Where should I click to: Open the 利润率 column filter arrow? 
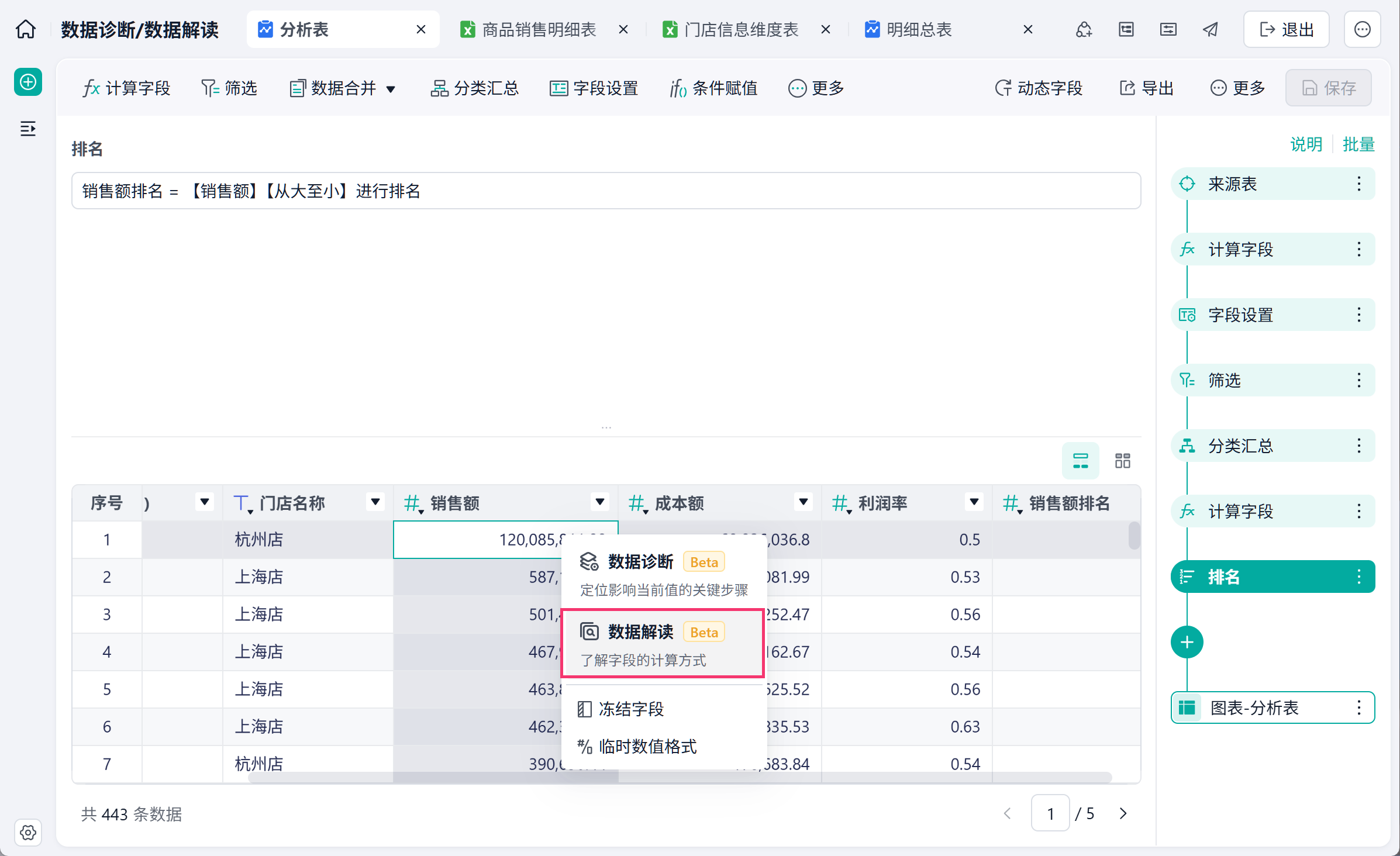(x=974, y=502)
